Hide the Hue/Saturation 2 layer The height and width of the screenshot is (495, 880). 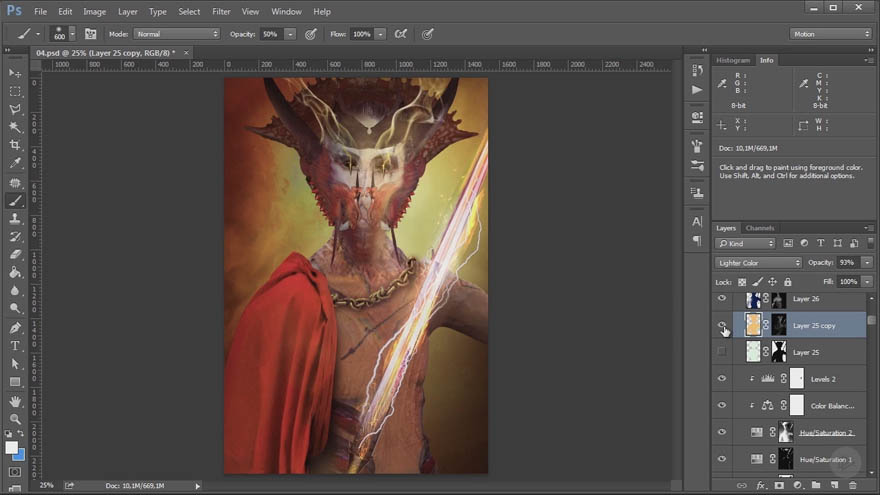pyautogui.click(x=722, y=432)
